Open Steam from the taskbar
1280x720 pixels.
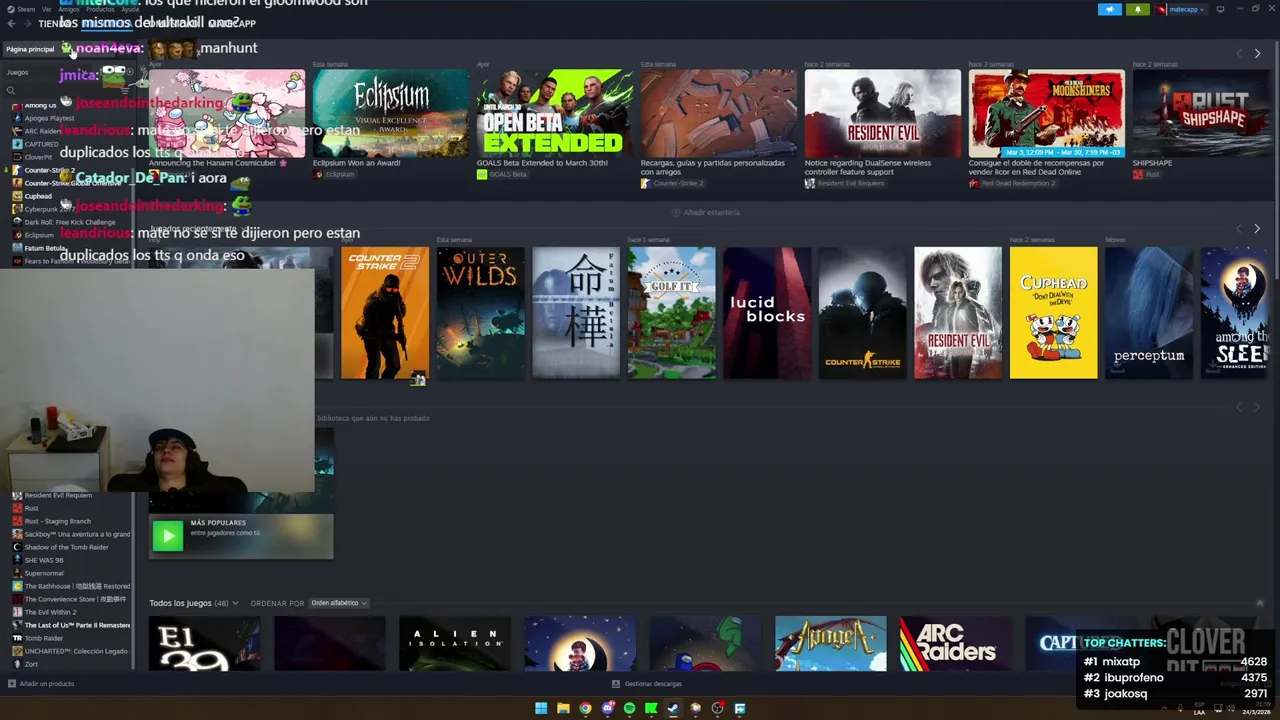tap(673, 708)
